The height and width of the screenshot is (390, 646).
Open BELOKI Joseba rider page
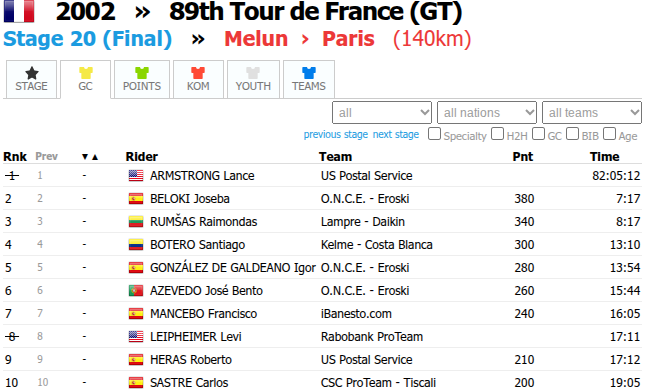click(x=190, y=199)
